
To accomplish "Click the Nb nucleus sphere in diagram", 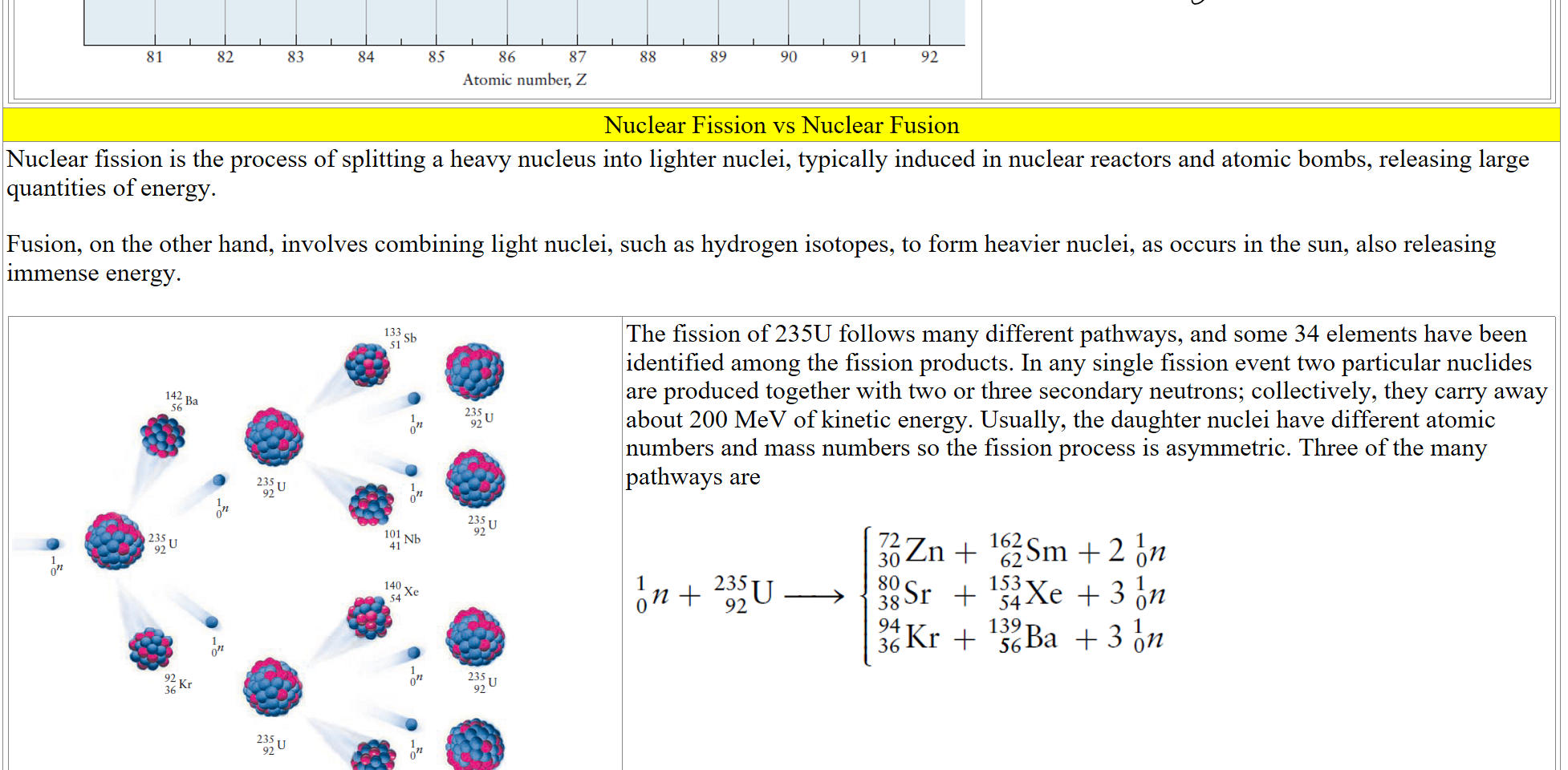I will (372, 505).
